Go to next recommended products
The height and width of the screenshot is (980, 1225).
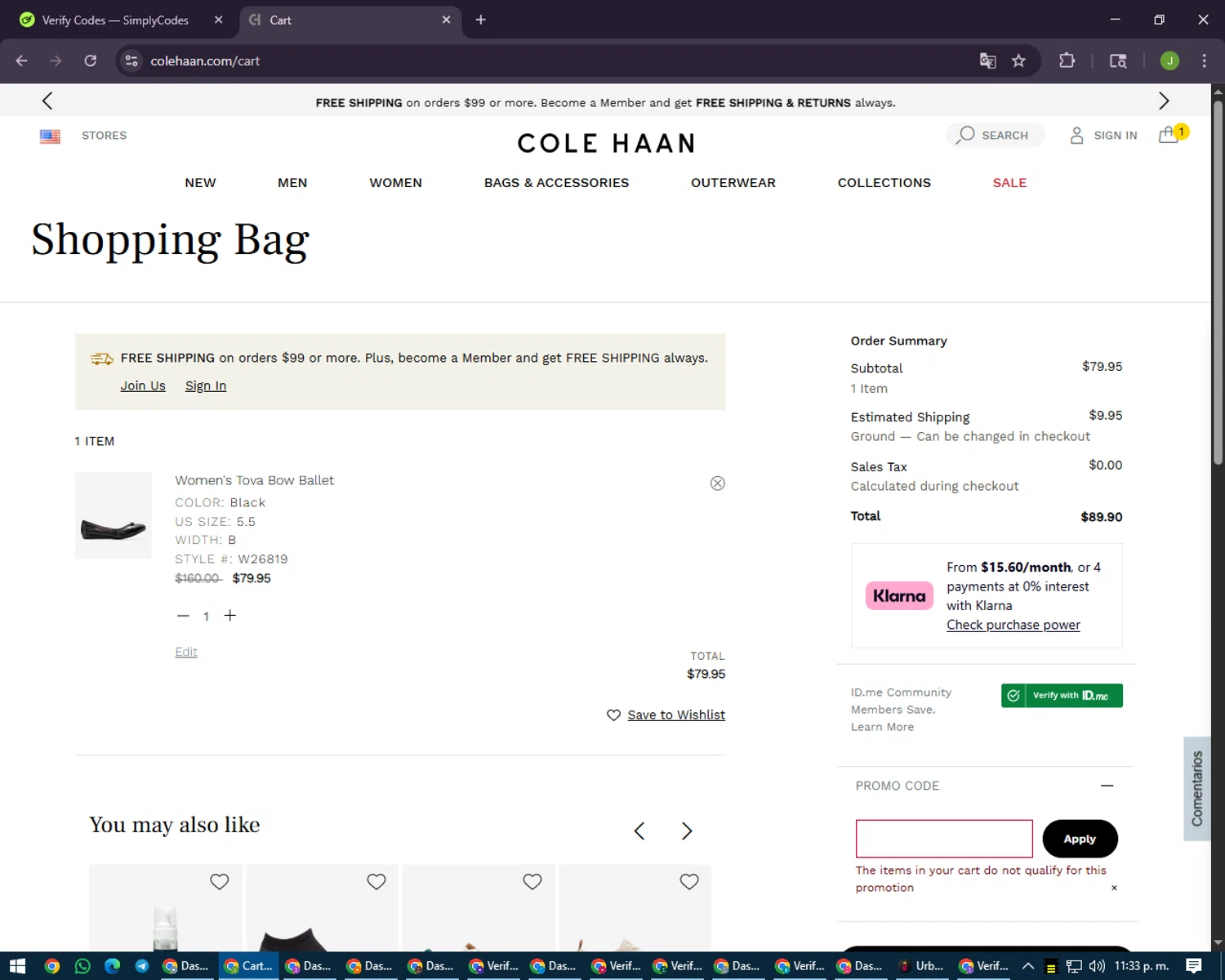(x=687, y=831)
